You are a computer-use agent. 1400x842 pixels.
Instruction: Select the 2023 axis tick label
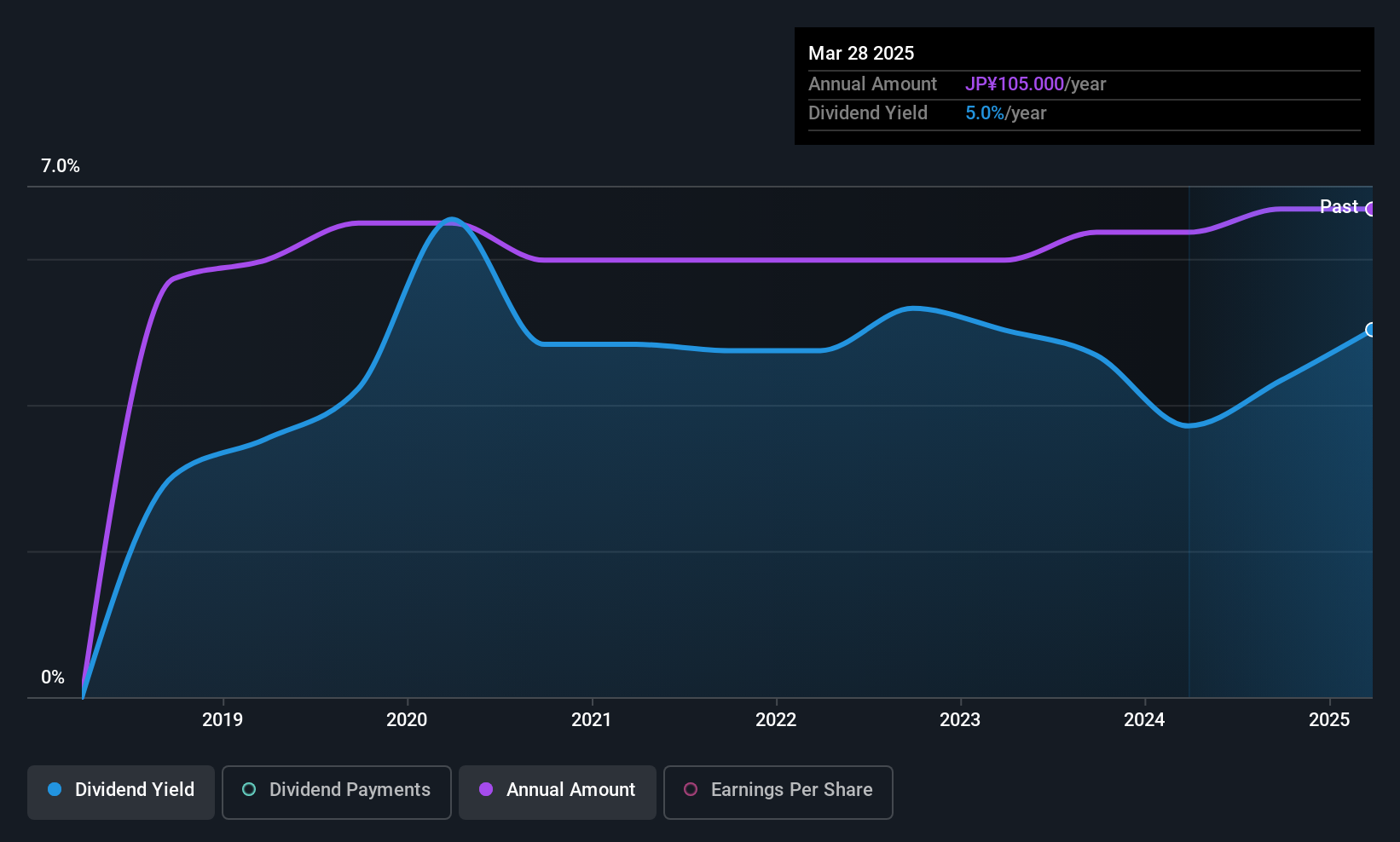click(960, 720)
